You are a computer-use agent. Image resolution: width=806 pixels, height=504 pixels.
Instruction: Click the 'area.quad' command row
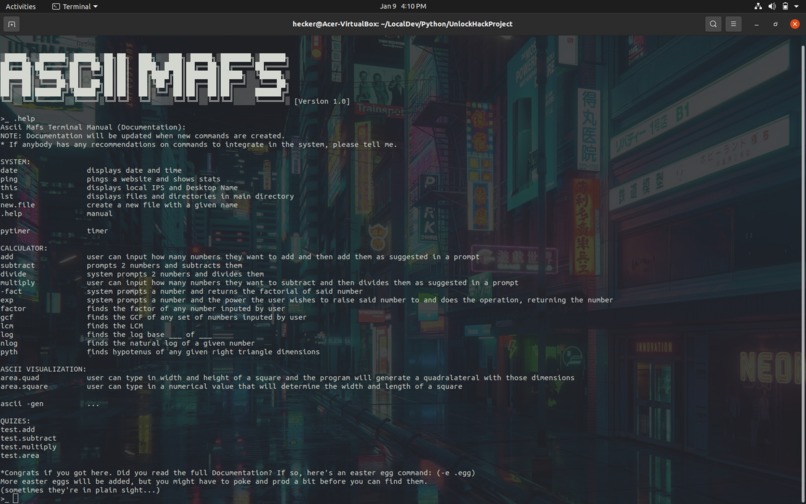coord(287,377)
